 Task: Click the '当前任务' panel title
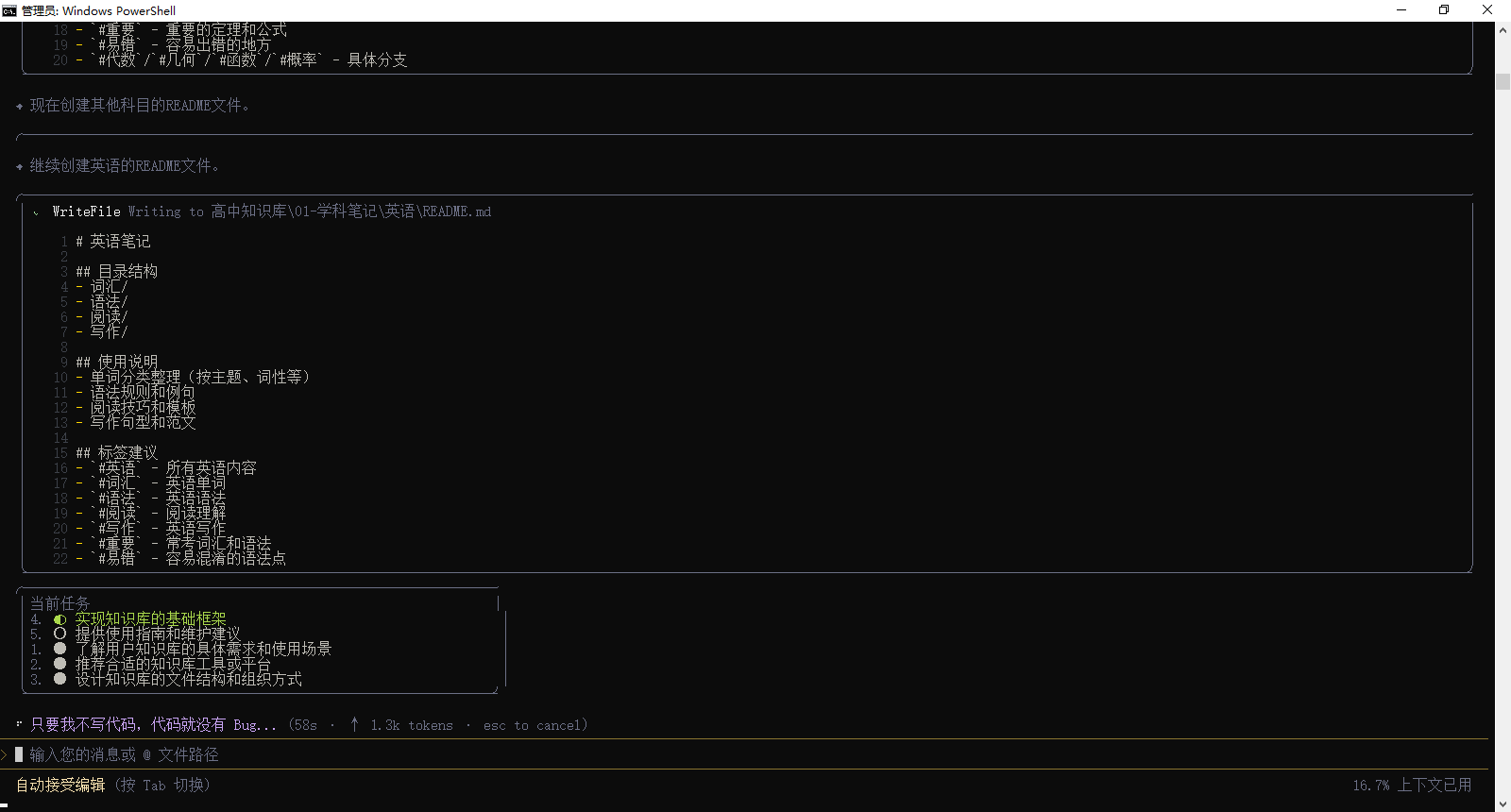pyautogui.click(x=59, y=603)
